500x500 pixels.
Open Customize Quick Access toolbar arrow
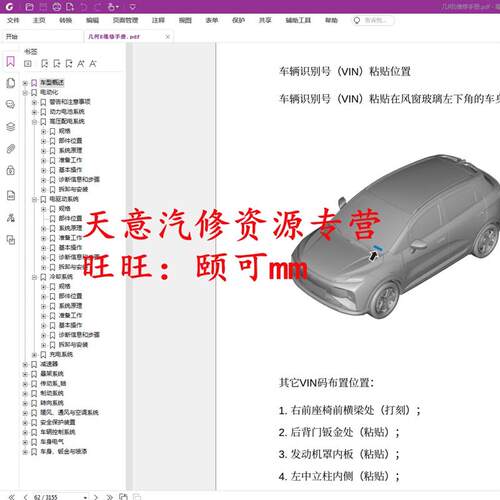[x=132, y=7]
